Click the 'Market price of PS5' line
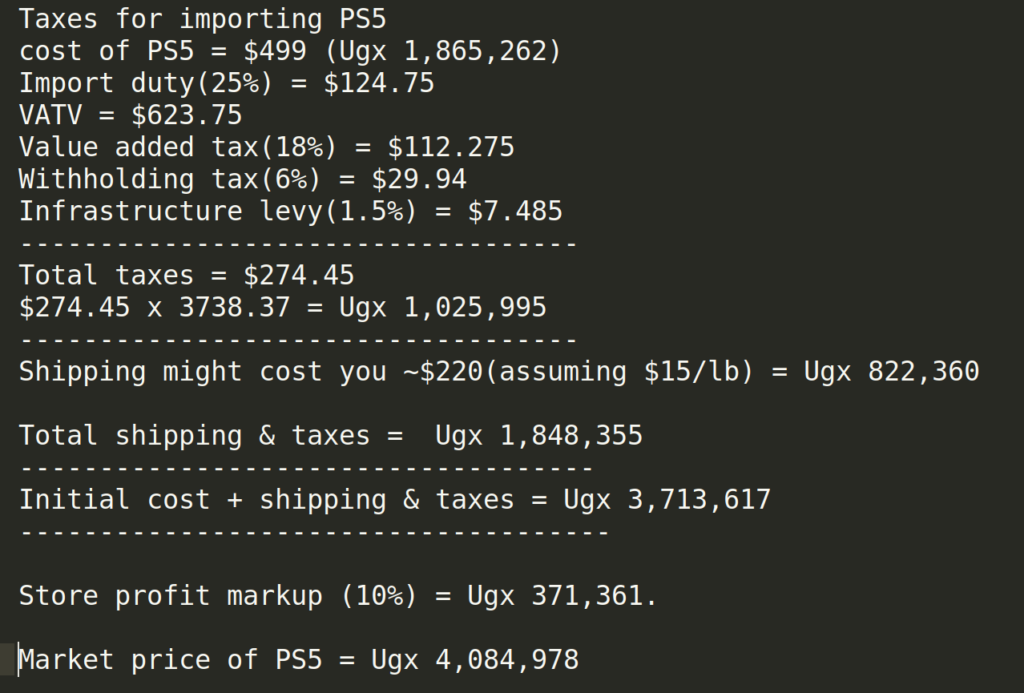 coord(298,660)
